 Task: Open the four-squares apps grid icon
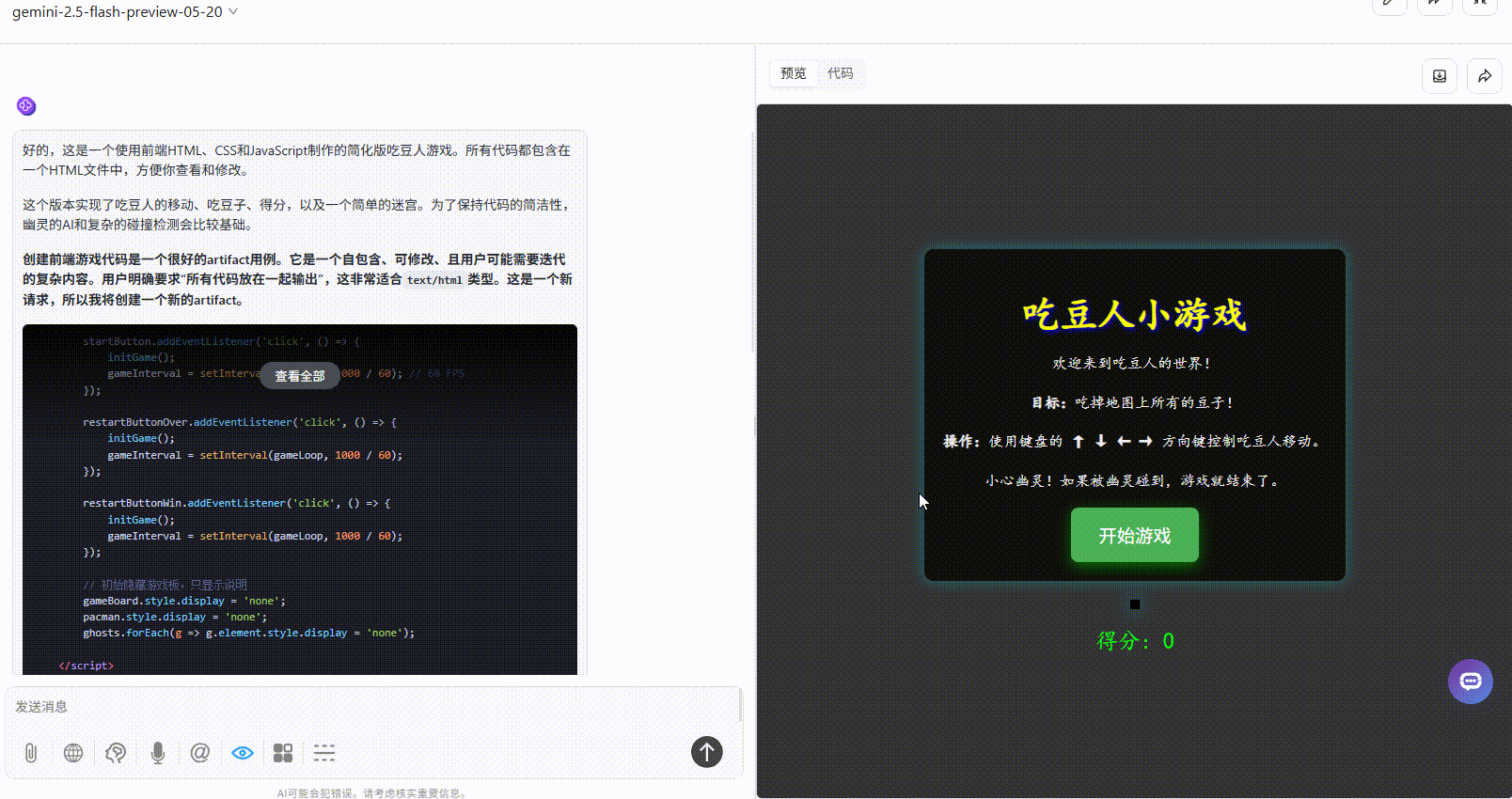click(x=283, y=753)
